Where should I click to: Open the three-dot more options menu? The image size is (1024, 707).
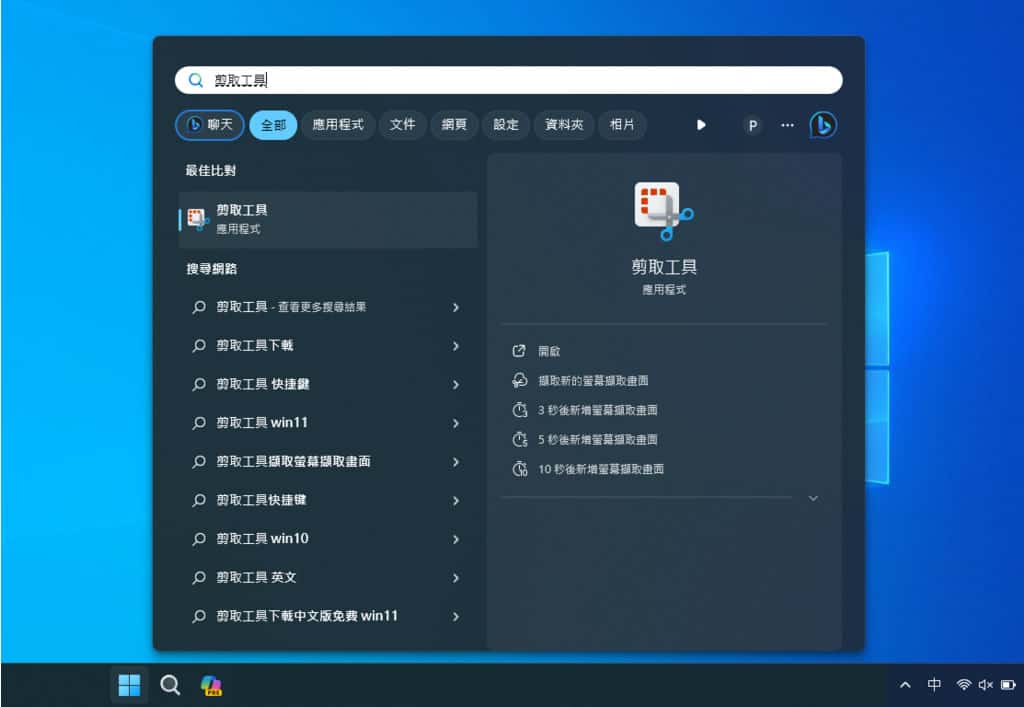coord(787,125)
